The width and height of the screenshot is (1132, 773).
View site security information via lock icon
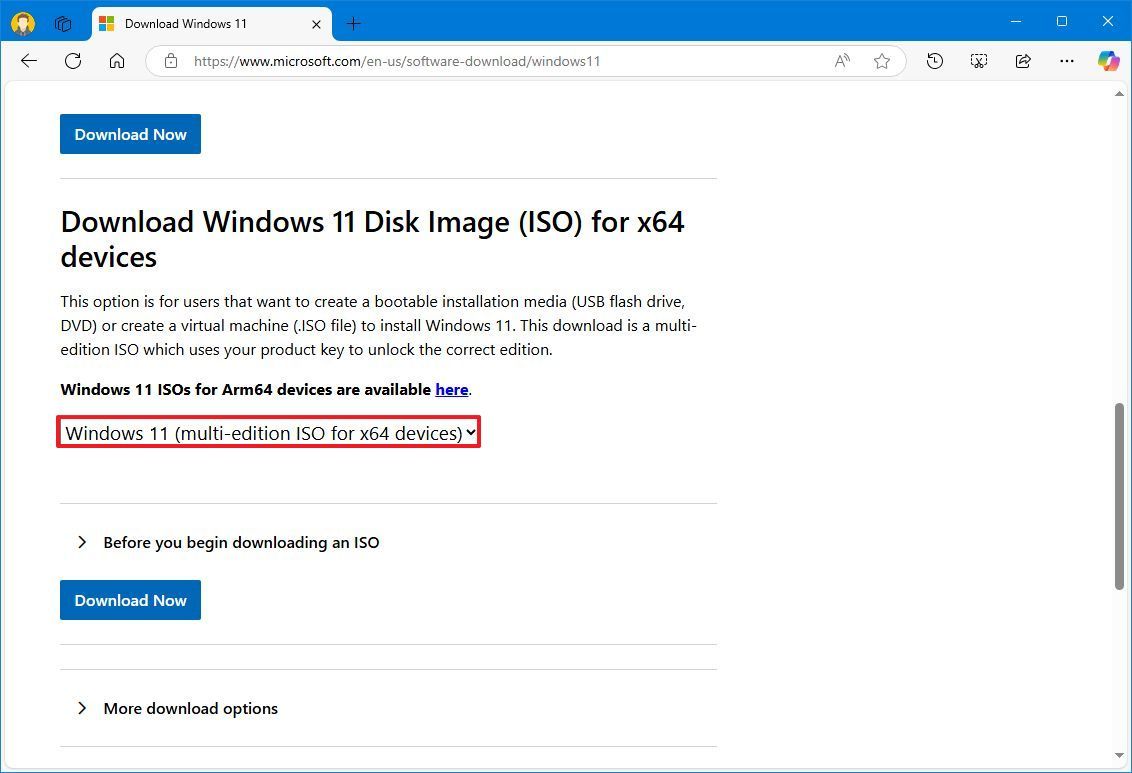click(170, 61)
